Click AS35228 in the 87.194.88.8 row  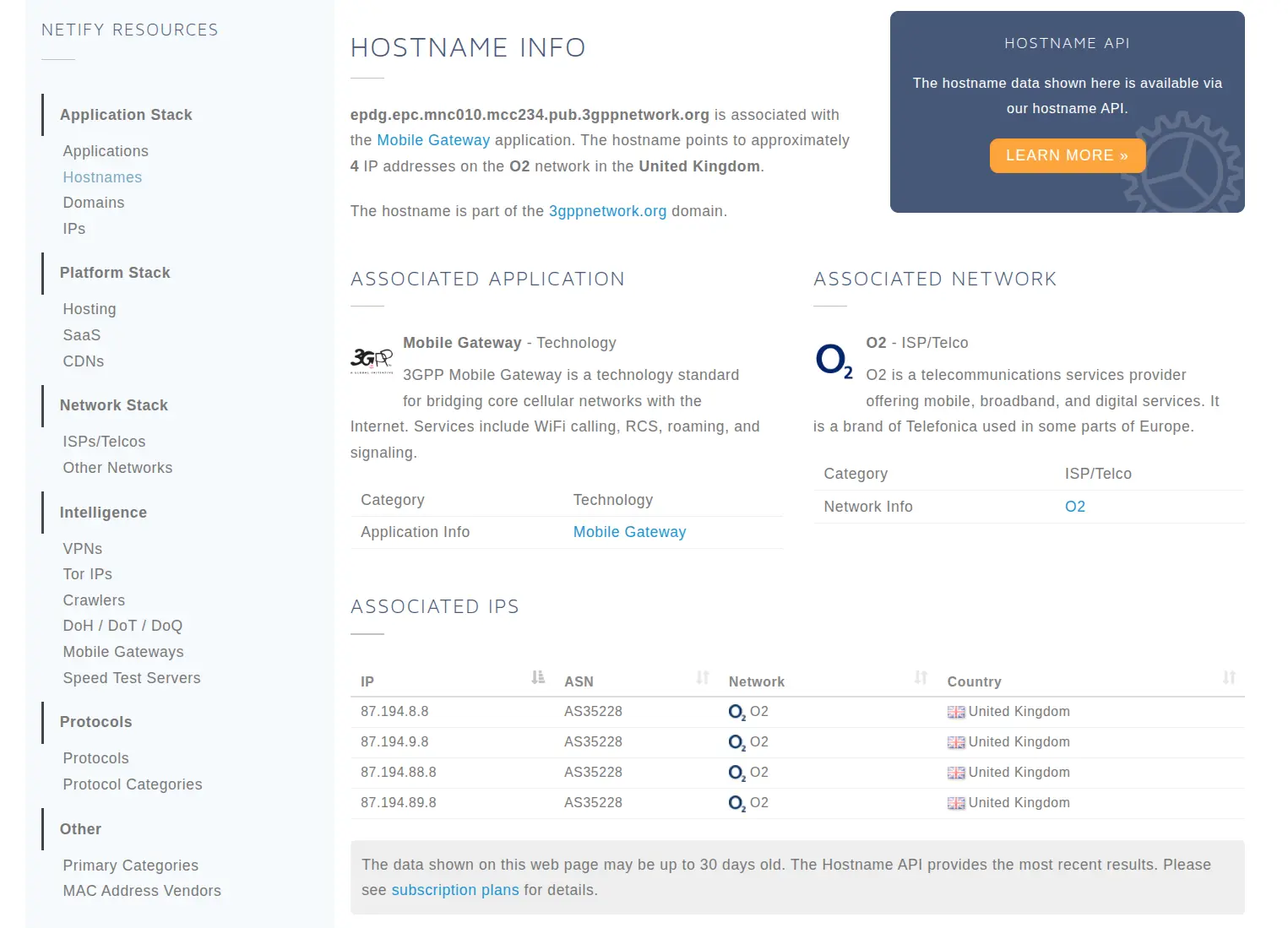(x=593, y=773)
